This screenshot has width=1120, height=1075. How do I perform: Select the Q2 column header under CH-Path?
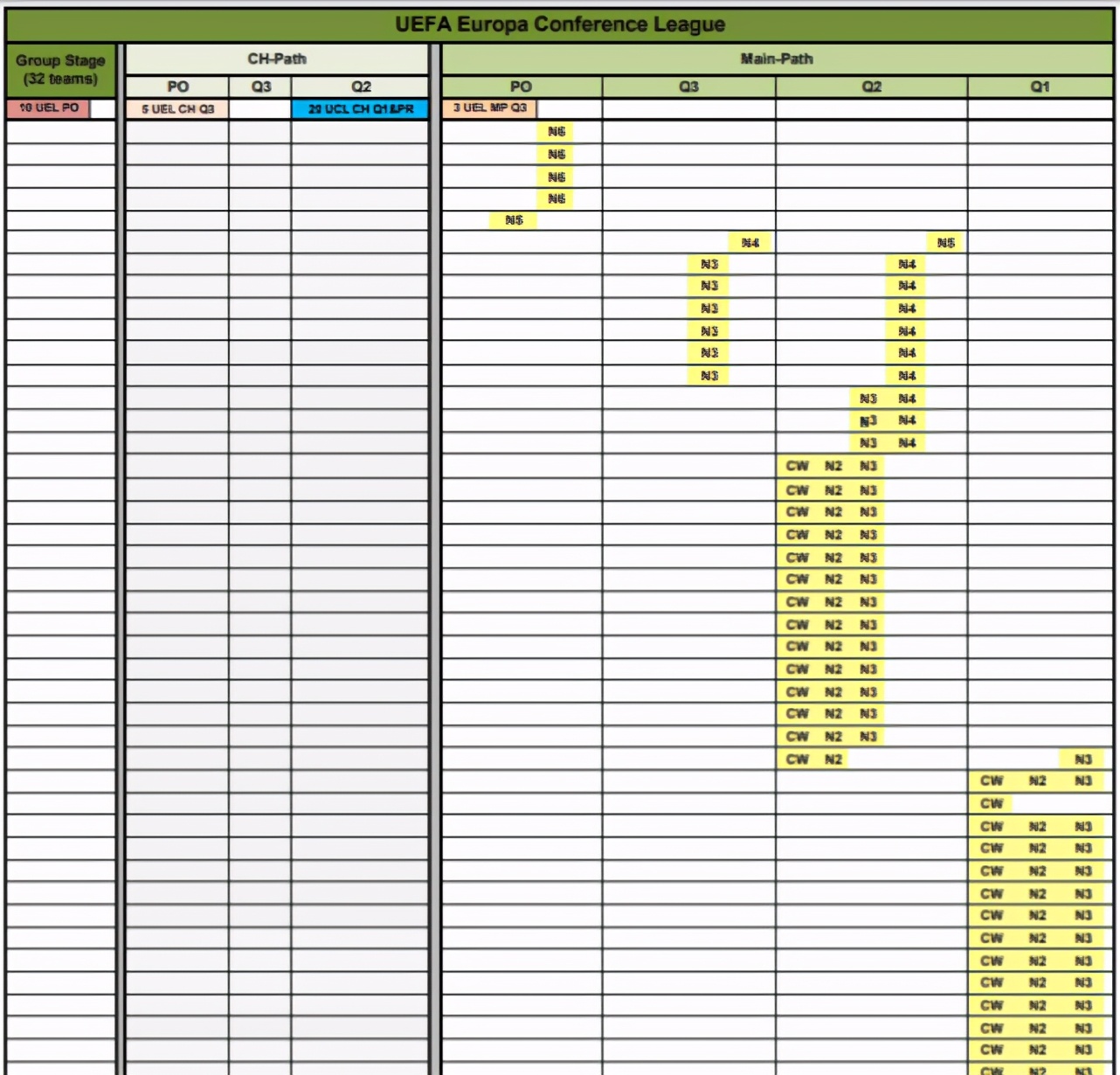tap(360, 87)
